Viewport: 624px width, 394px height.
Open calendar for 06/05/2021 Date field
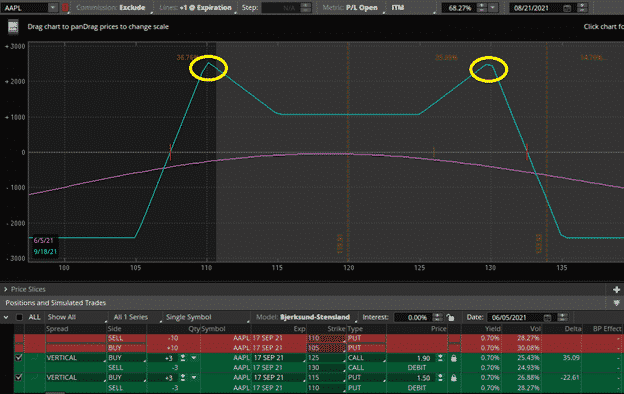point(548,317)
